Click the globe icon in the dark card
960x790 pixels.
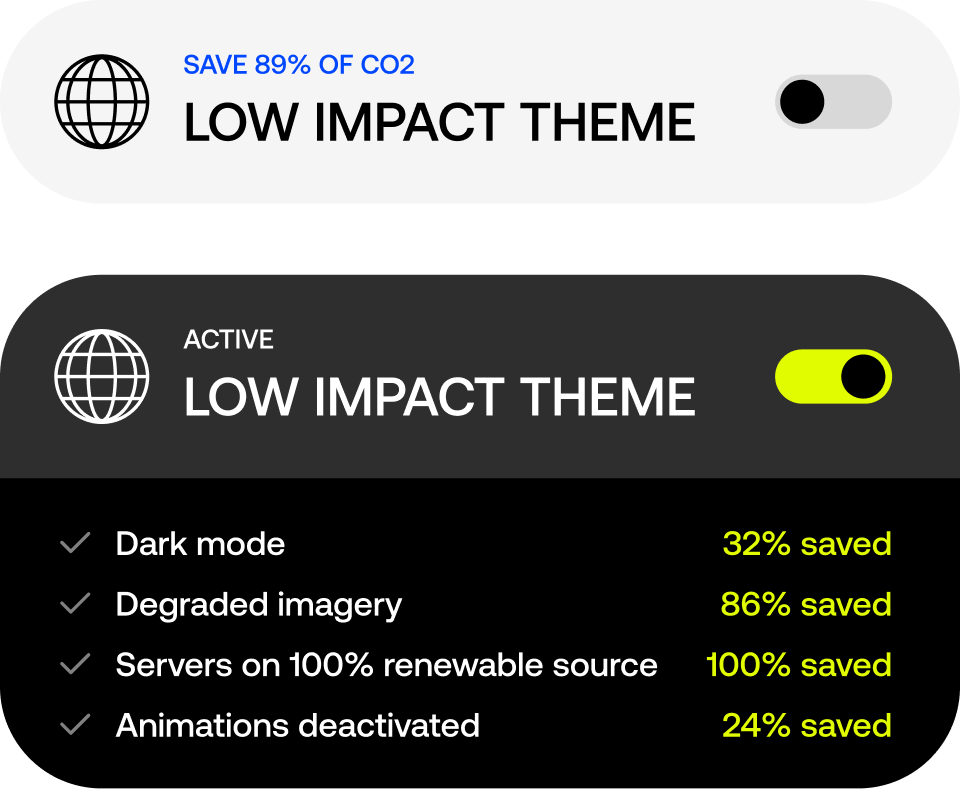(x=101, y=376)
